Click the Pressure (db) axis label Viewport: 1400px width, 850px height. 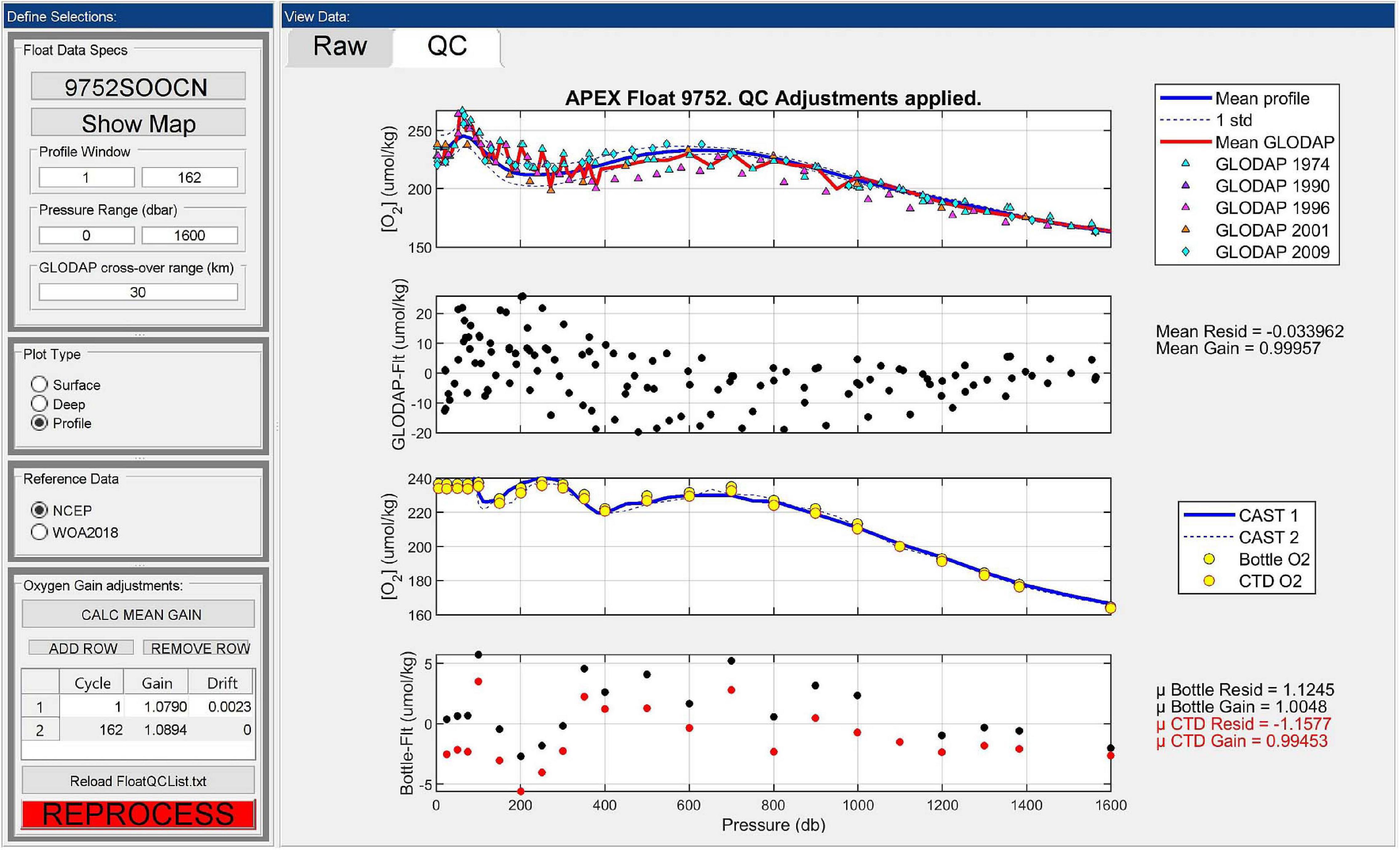click(773, 824)
